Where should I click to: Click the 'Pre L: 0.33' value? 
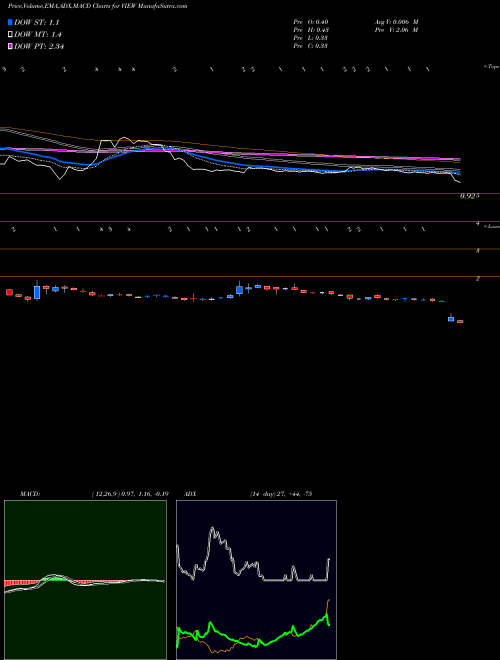pyautogui.click(x=311, y=38)
